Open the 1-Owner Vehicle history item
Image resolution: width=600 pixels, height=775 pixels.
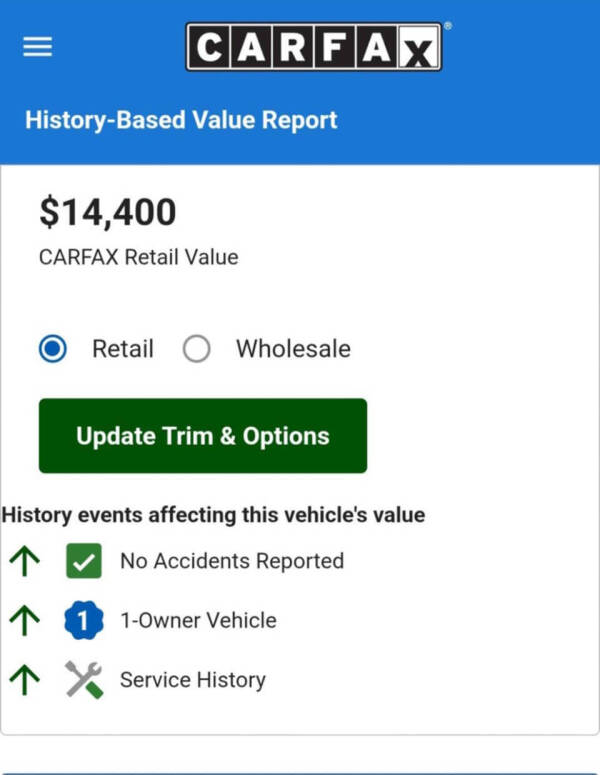pos(198,621)
